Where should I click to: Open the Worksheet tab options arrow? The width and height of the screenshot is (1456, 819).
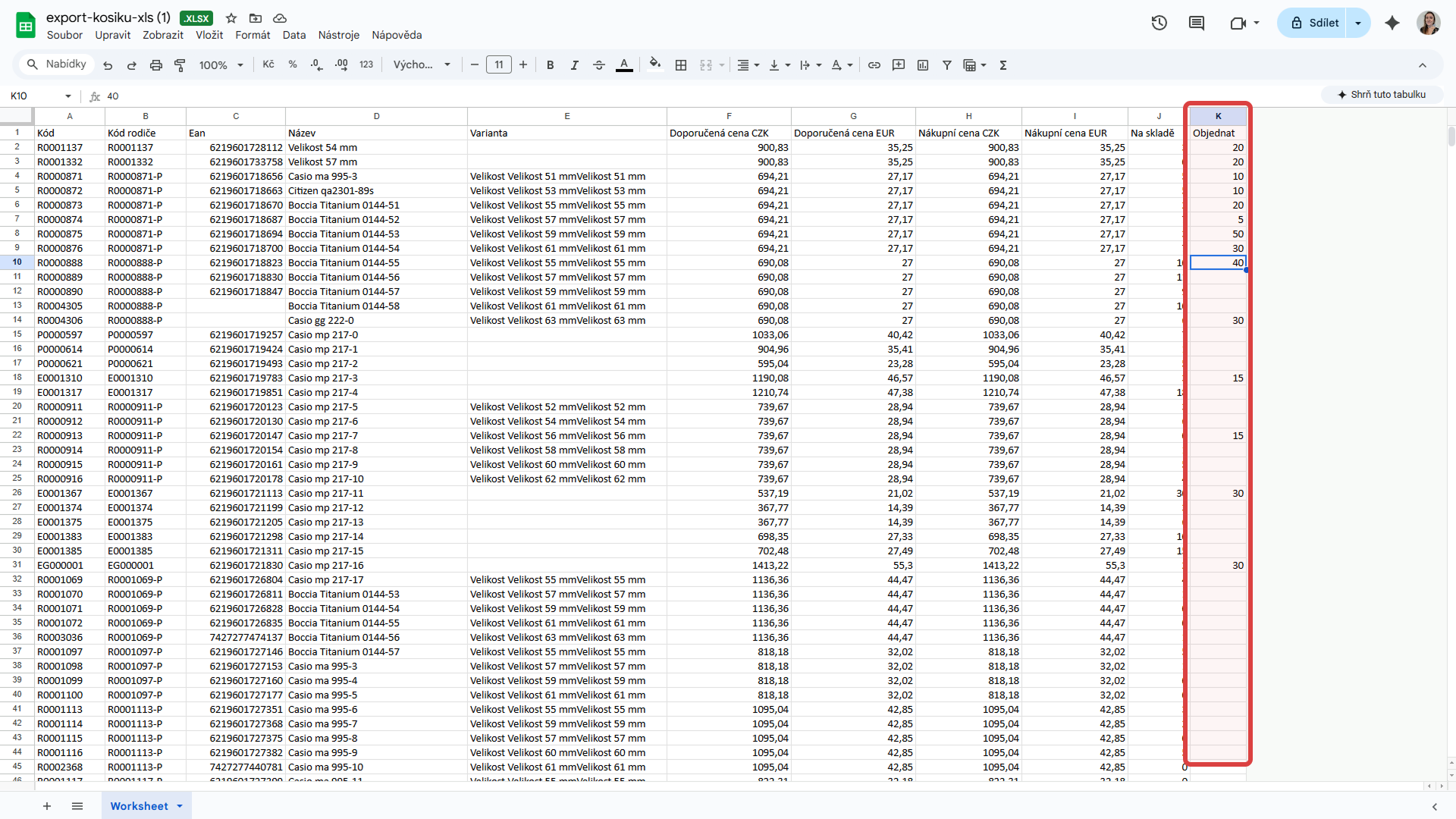click(180, 806)
